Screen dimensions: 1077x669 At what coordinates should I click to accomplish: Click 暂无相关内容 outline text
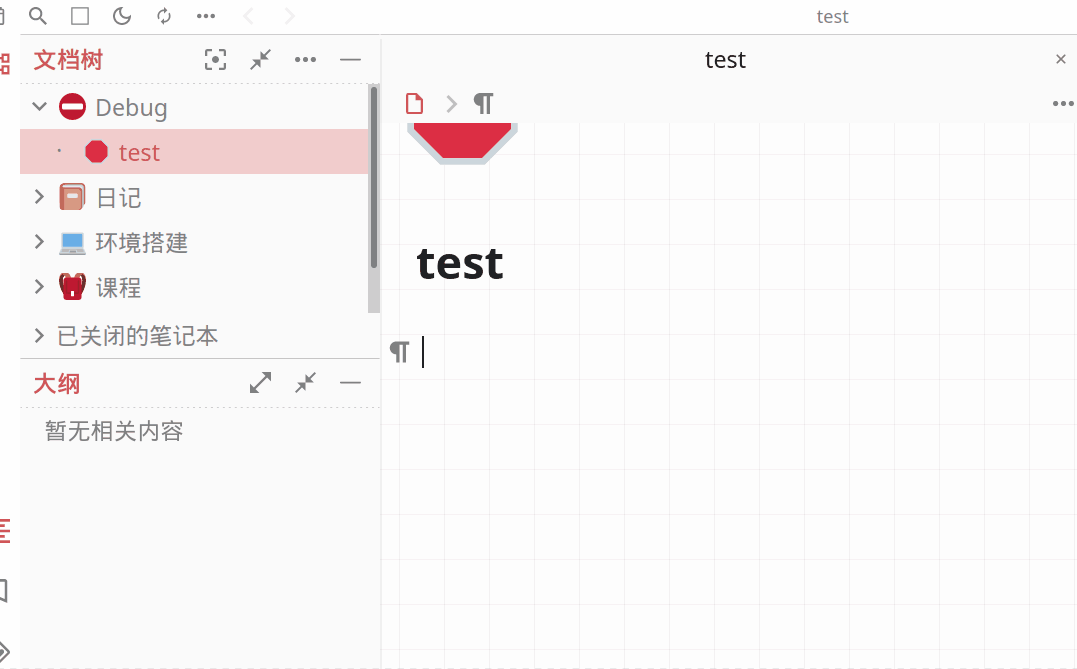[114, 431]
